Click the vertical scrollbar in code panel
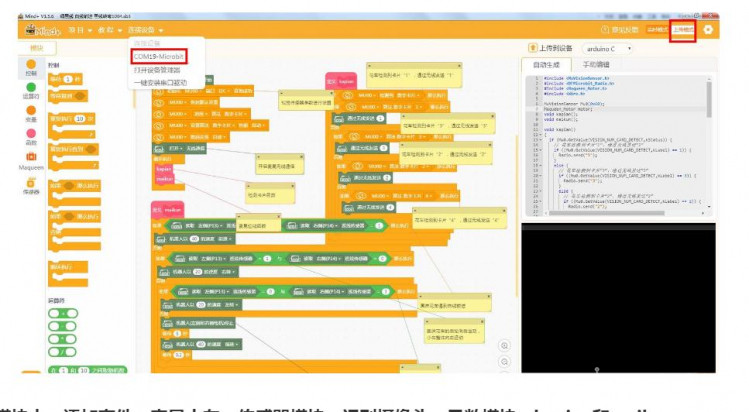Image resolution: width=749 pixels, height=412 pixels. click(x=709, y=99)
